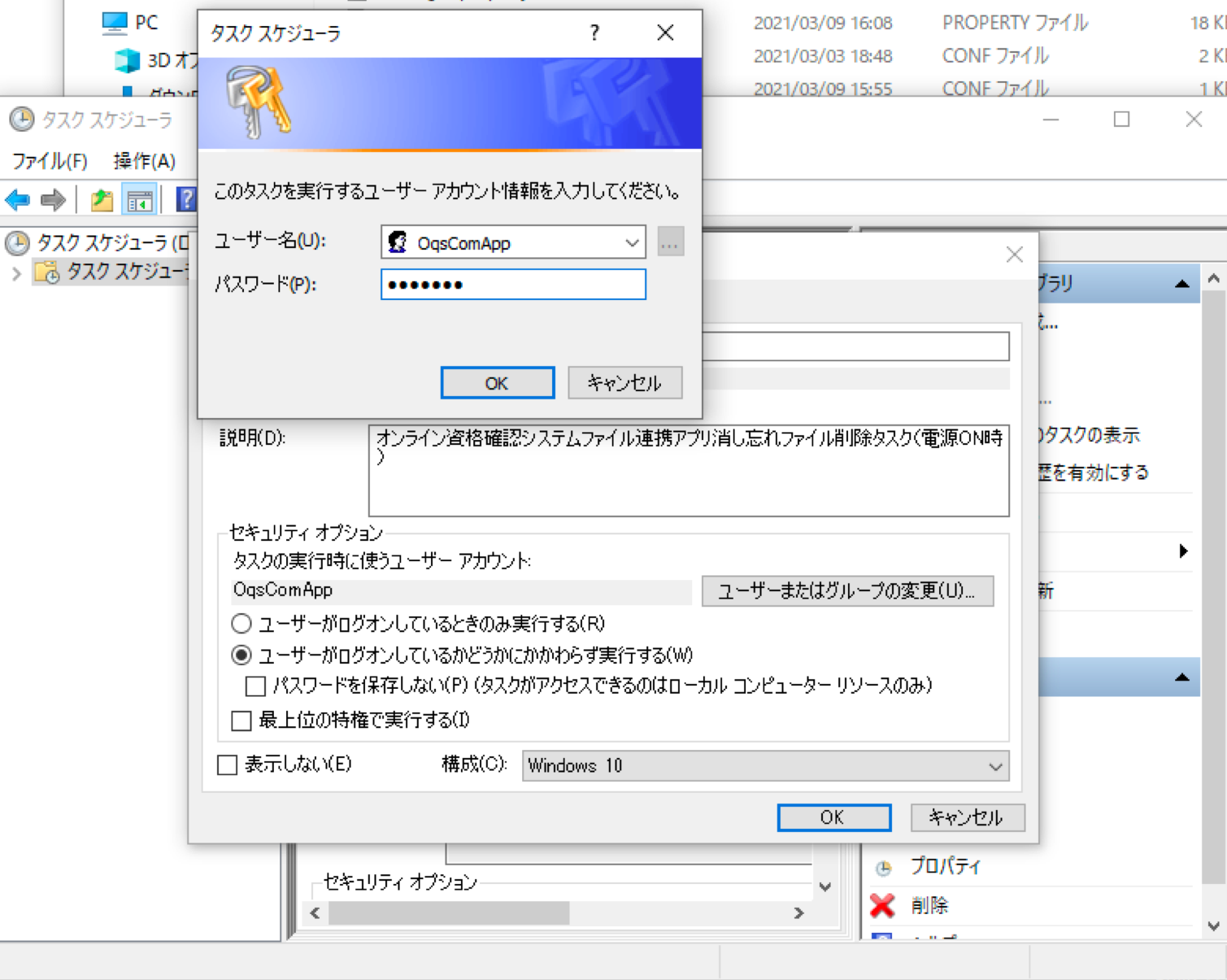Image resolution: width=1227 pixels, height=980 pixels.
Task: Click the blue Back arrow in toolbar
Action: tap(17, 199)
